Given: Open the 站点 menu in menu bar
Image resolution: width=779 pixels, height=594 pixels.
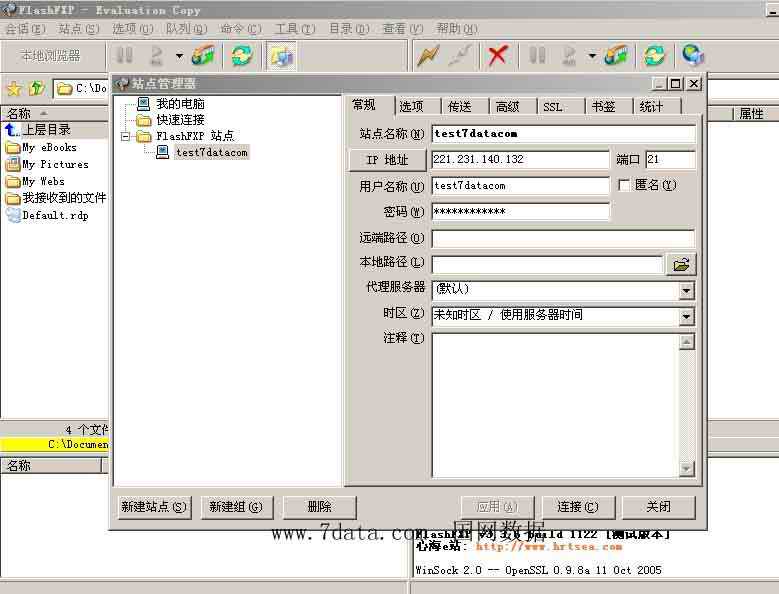Looking at the screenshot, I should click(x=78, y=29).
